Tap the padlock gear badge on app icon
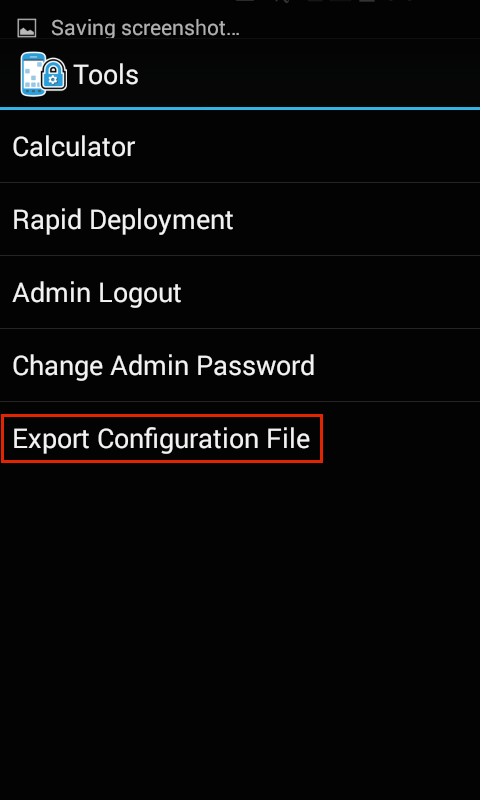The height and width of the screenshot is (800, 480). click(x=54, y=75)
